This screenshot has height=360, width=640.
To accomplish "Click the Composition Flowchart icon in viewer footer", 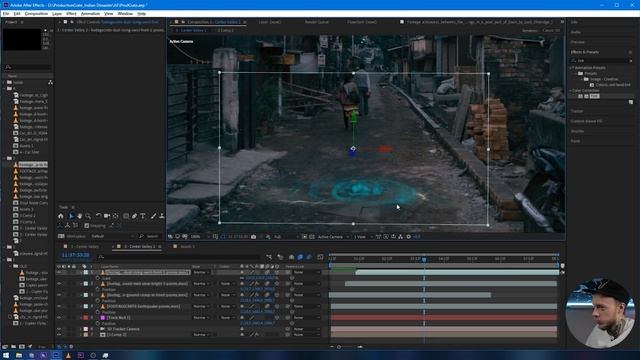I will pos(400,237).
